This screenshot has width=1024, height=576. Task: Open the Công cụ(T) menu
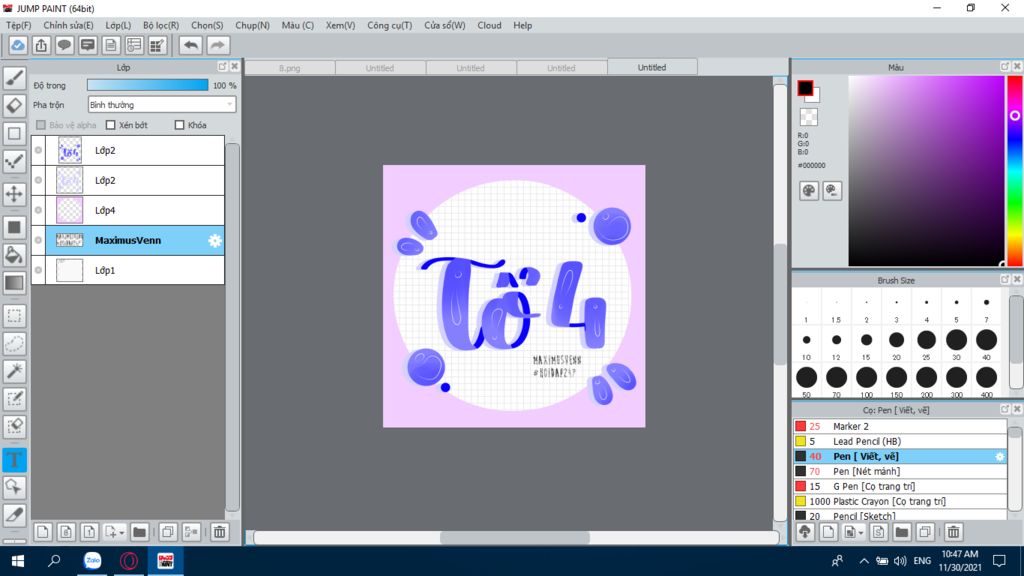389,25
